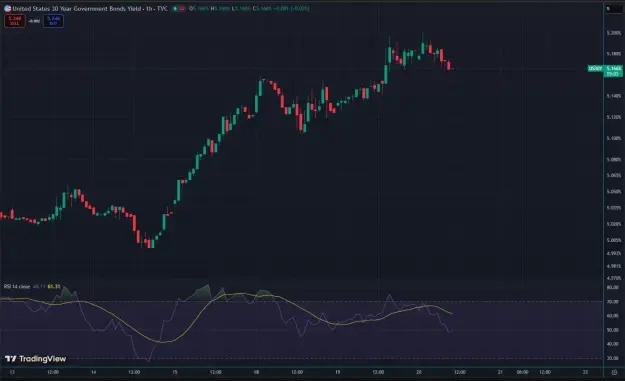The image size is (625, 381).
Task: Click the date 22 on the time axis
Action: [585, 372]
